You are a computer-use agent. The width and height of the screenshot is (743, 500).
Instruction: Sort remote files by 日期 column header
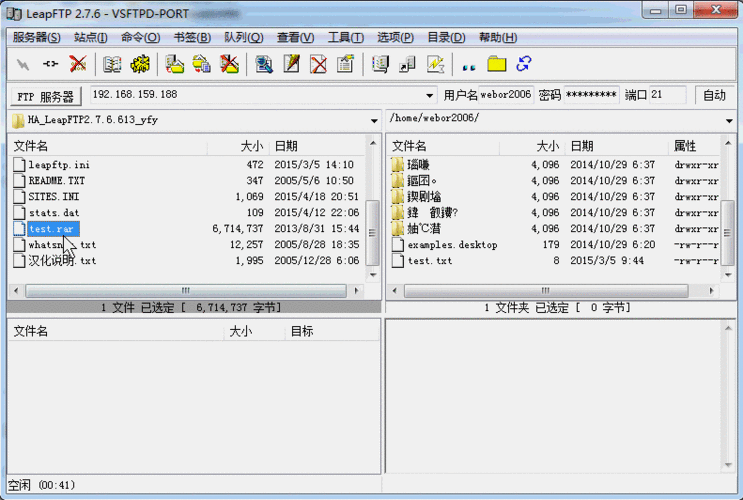click(x=617, y=146)
